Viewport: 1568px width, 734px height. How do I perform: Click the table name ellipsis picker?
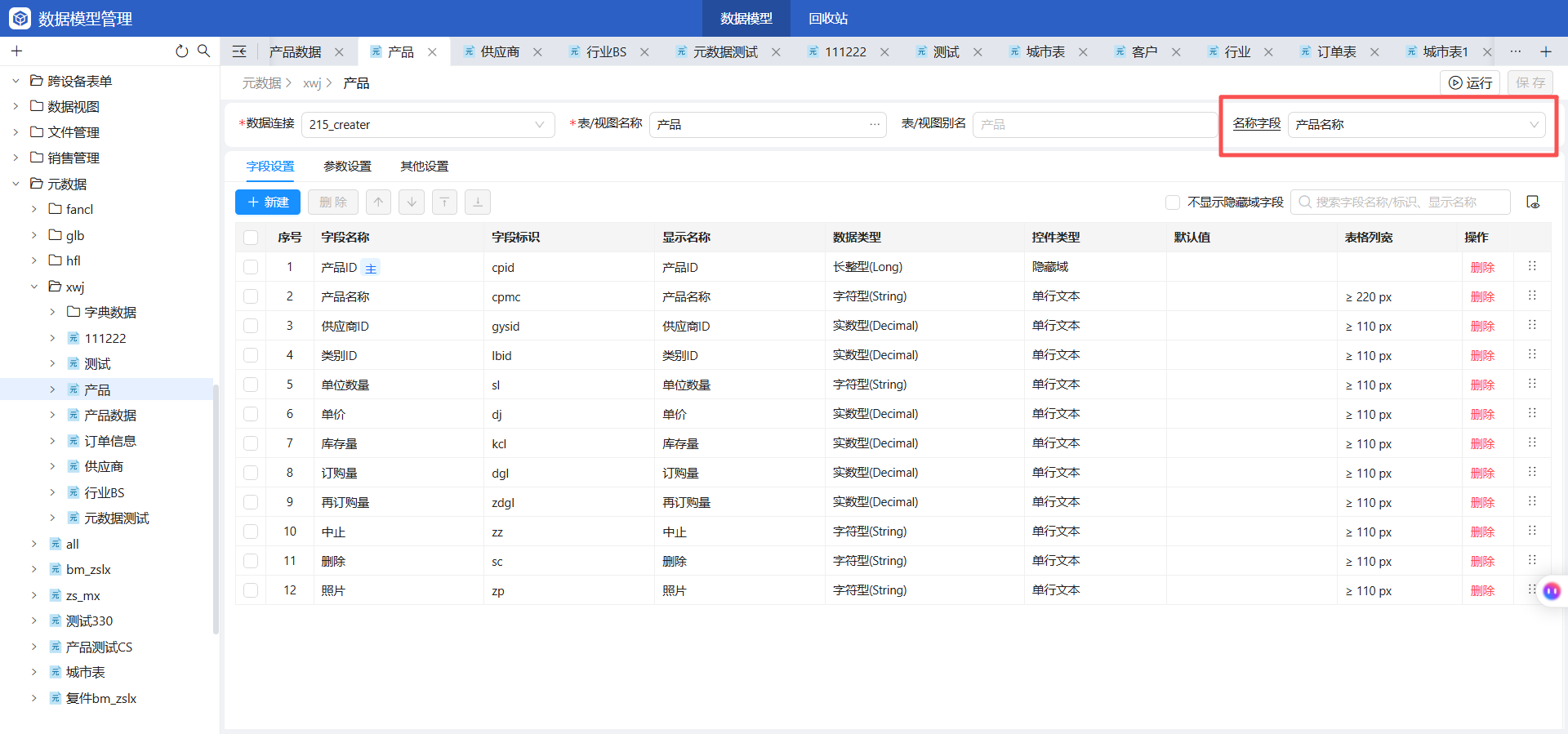point(875,125)
